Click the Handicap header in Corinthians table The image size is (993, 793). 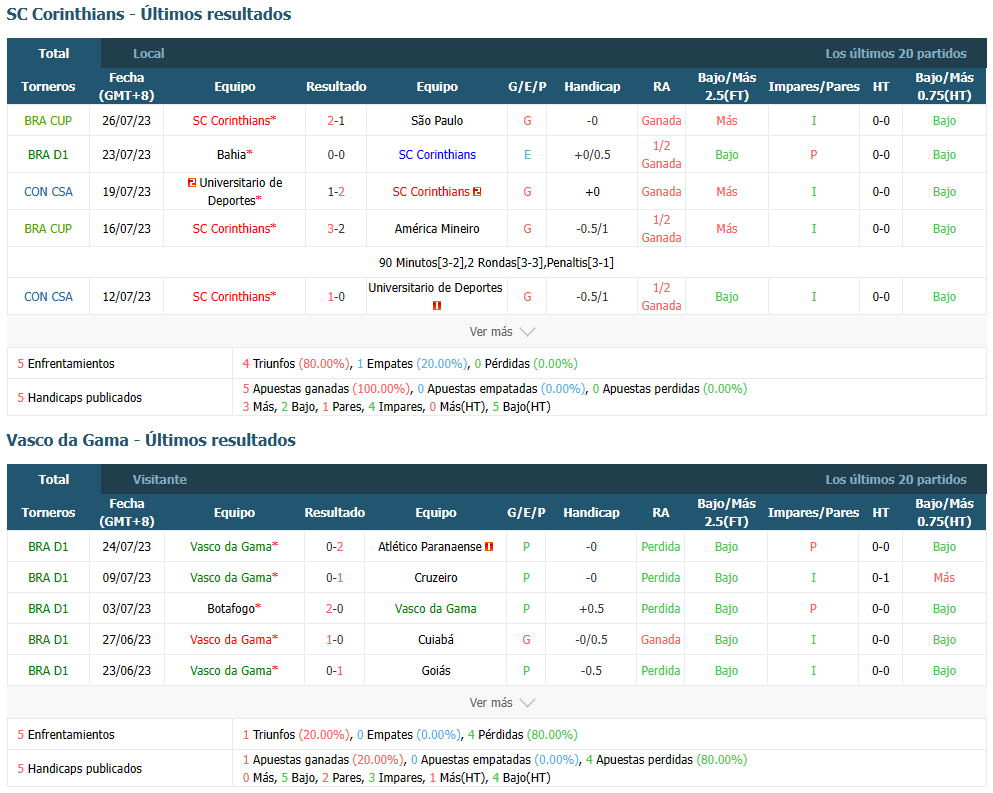click(x=592, y=87)
